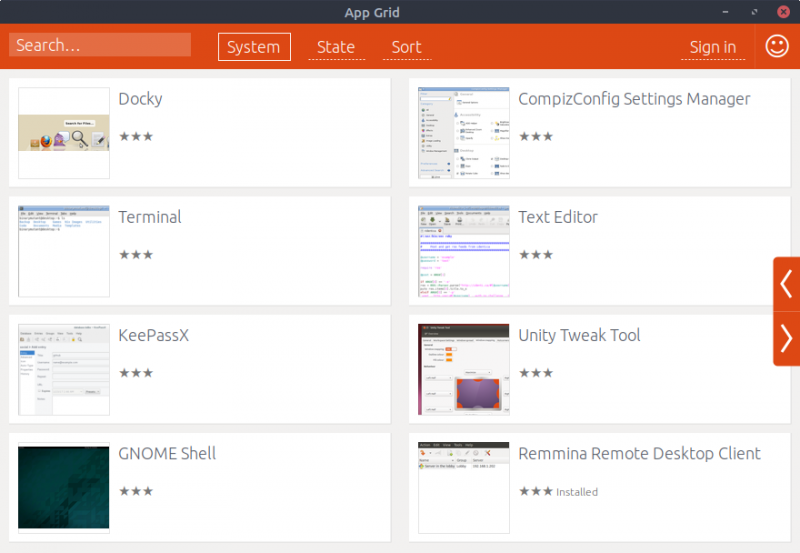Focus the Search input field
The image size is (800, 553).
[x=100, y=45]
